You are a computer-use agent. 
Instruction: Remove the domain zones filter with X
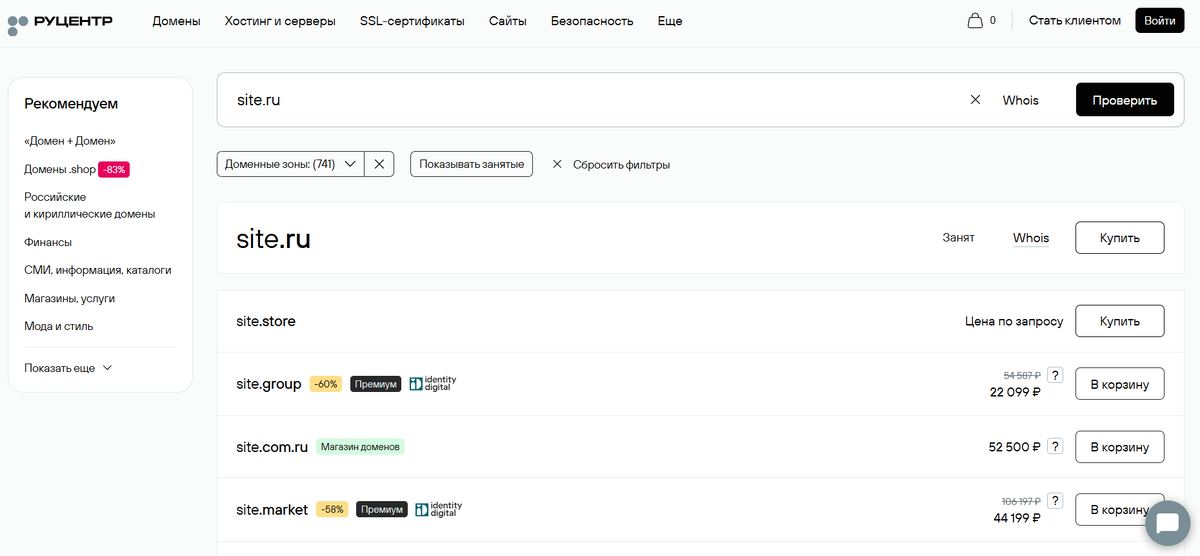pyautogui.click(x=378, y=164)
